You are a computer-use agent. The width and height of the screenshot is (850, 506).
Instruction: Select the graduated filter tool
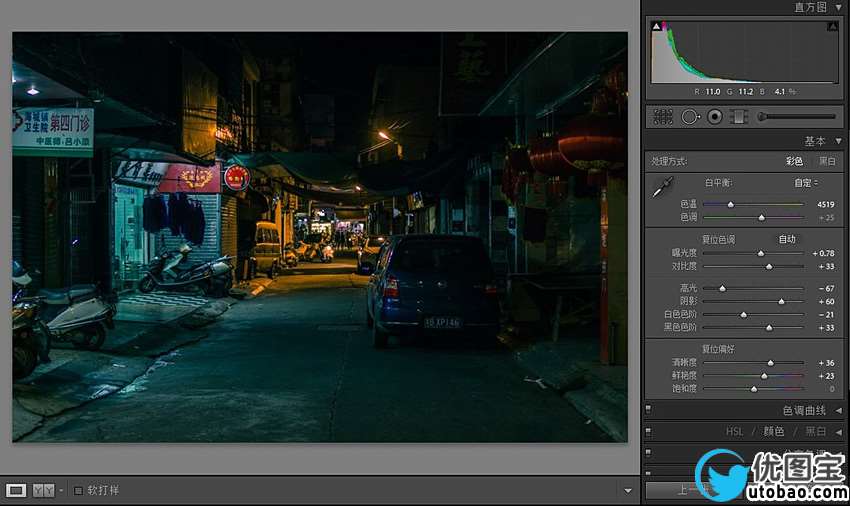pos(739,117)
